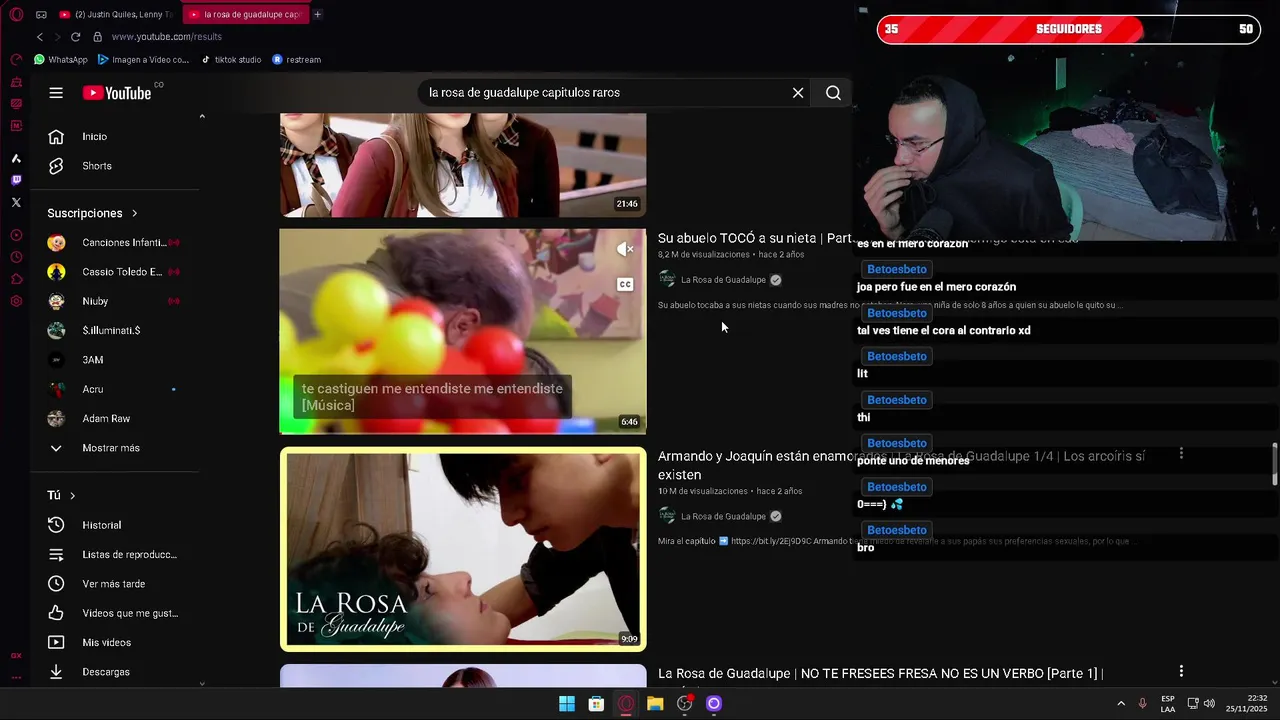Viewport: 1280px width, 720px height.
Task: Open File Explorer from the taskbar
Action: point(655,704)
